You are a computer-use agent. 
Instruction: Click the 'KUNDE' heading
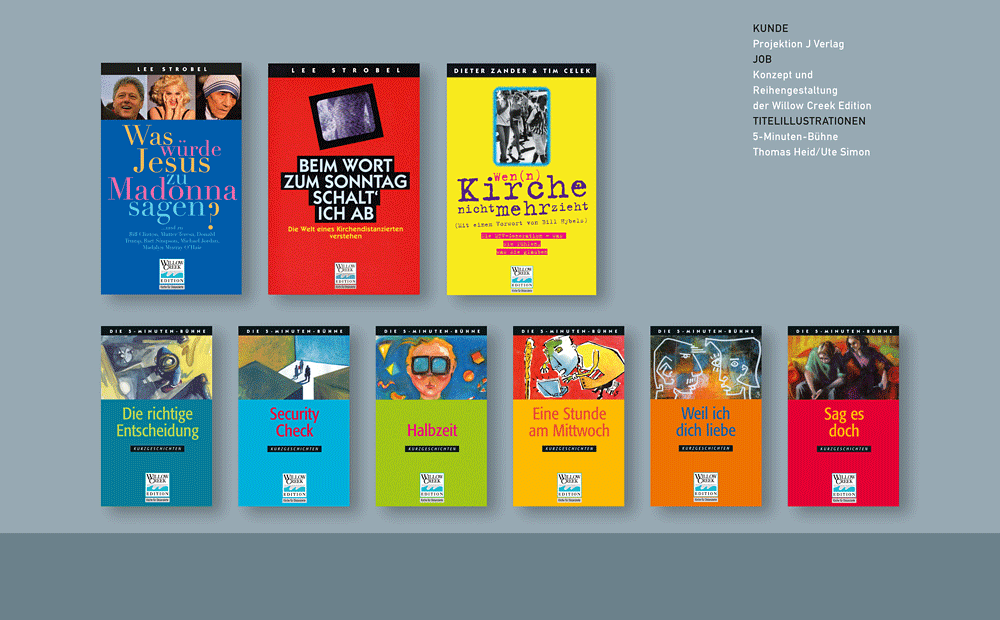pos(770,28)
